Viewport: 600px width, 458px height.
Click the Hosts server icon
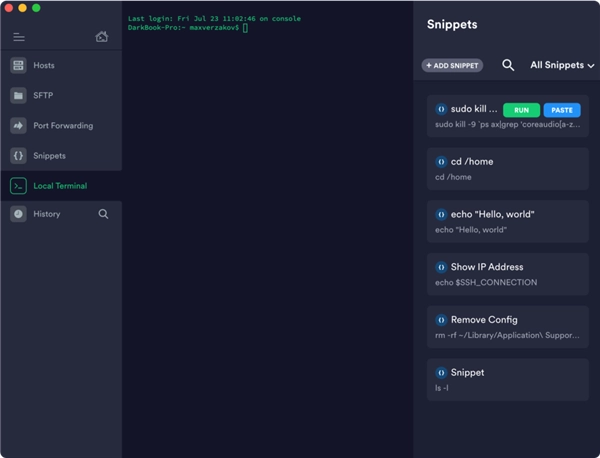18,66
